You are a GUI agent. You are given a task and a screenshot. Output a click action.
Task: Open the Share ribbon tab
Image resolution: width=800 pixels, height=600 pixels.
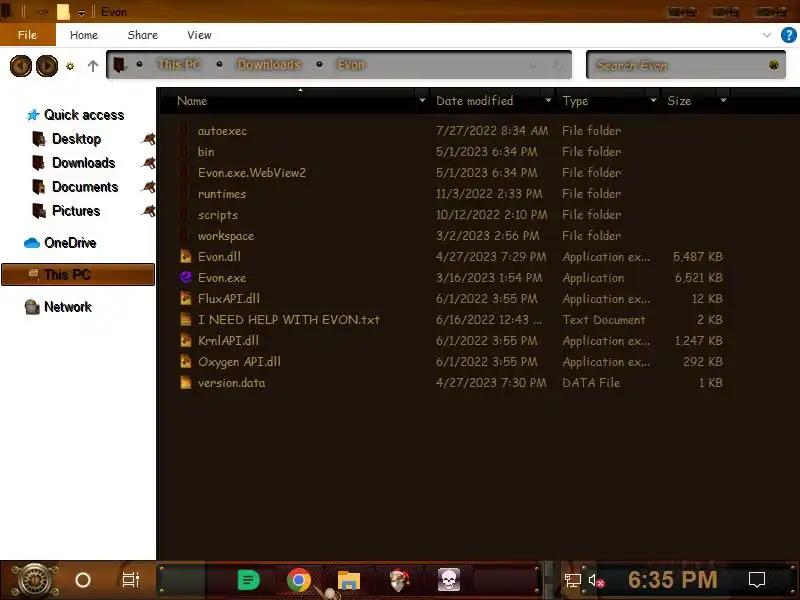(142, 35)
